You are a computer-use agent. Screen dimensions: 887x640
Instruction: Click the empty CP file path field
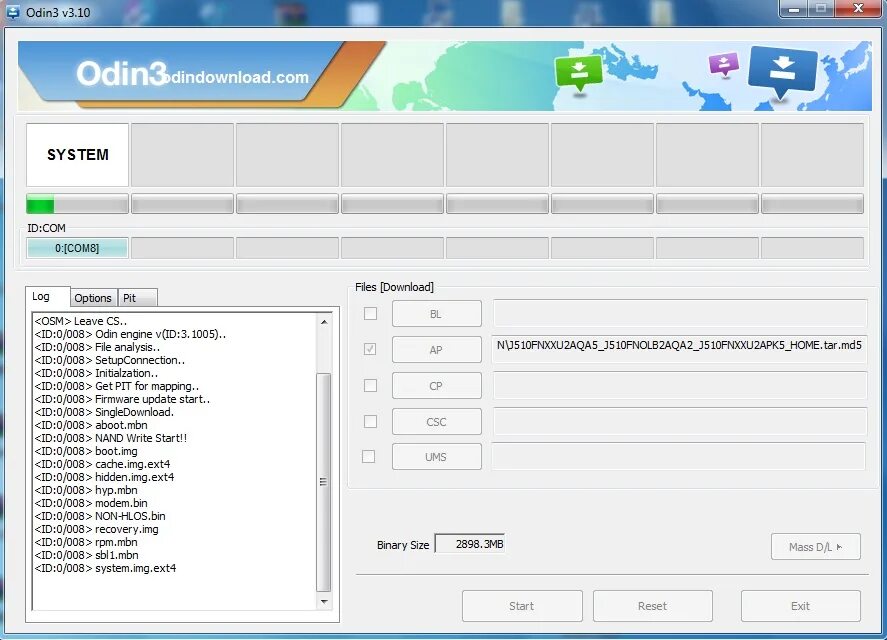[x=680, y=385]
